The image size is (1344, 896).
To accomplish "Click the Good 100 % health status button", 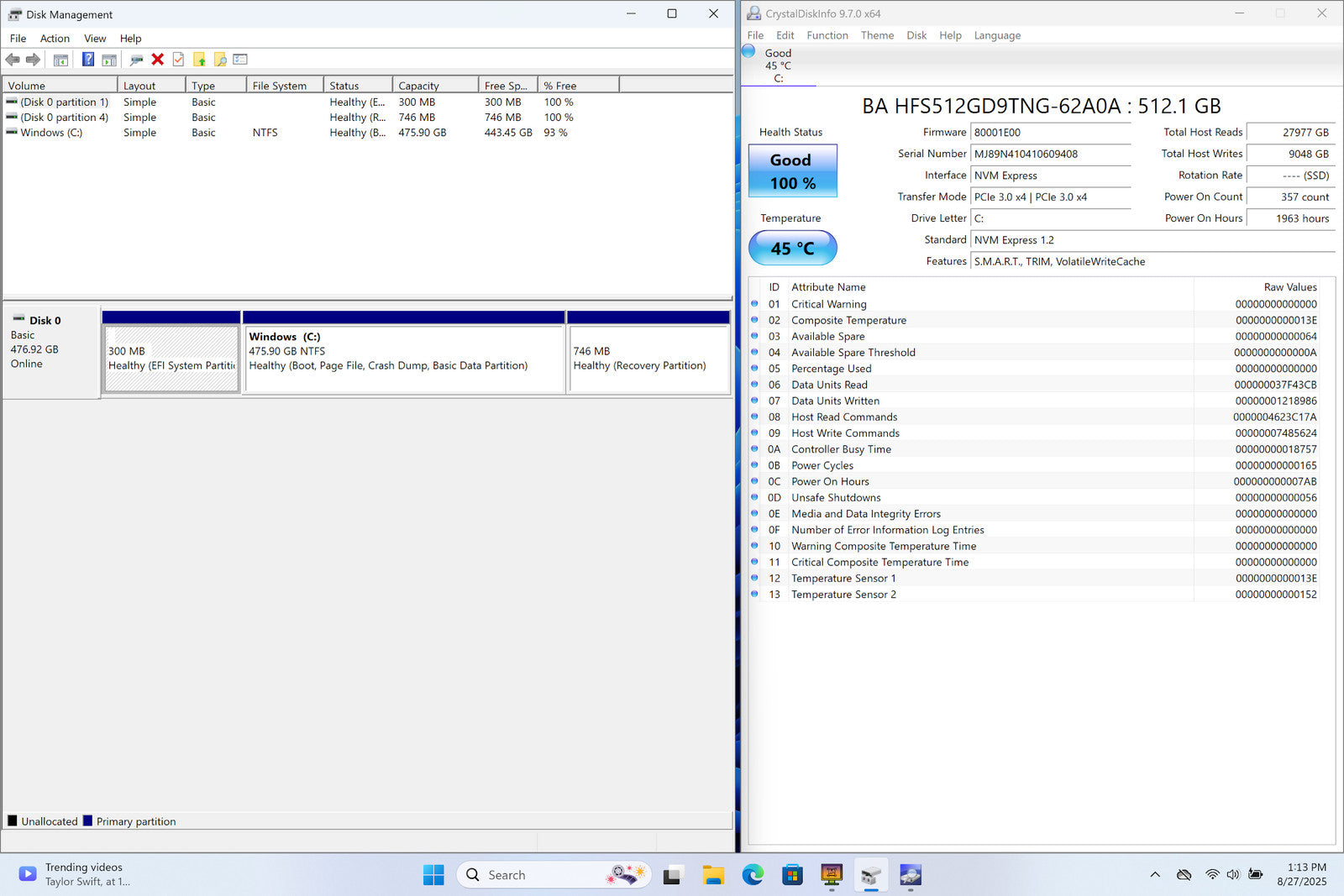I will click(792, 171).
